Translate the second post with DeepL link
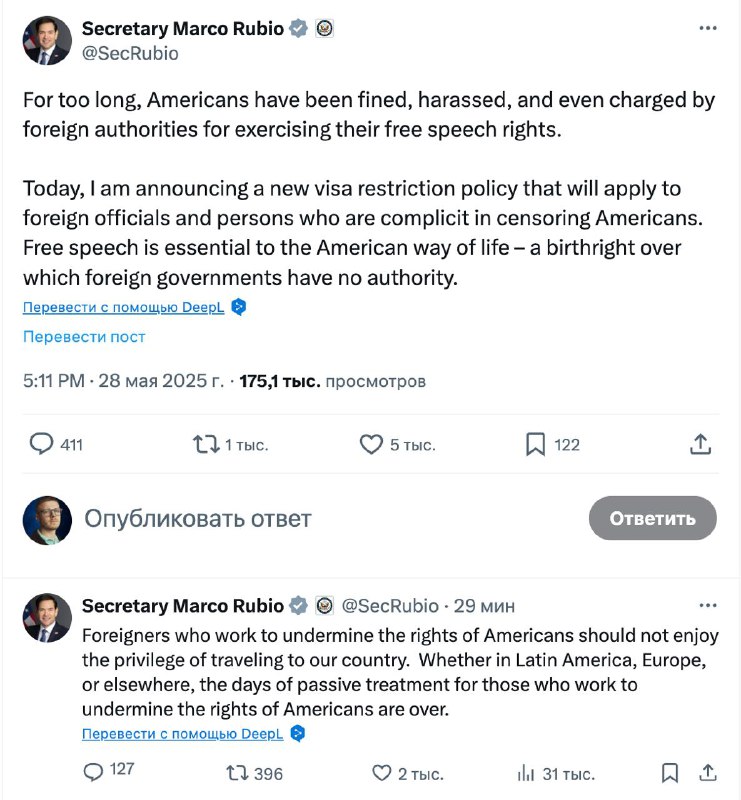741x800 pixels. tap(183, 733)
